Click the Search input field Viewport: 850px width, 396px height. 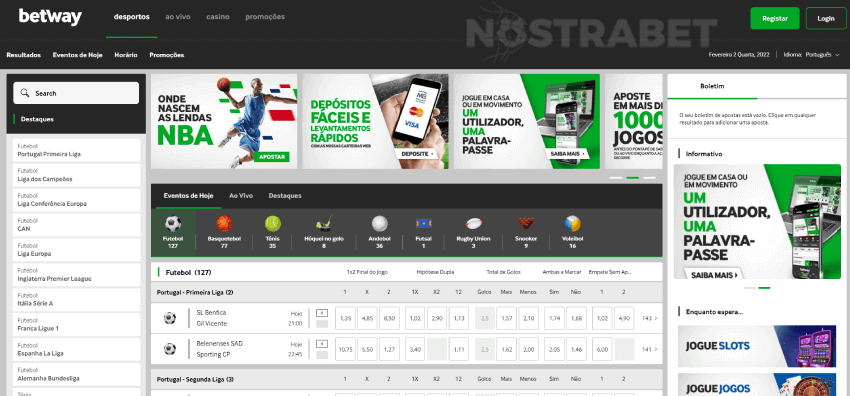pyautogui.click(x=76, y=93)
